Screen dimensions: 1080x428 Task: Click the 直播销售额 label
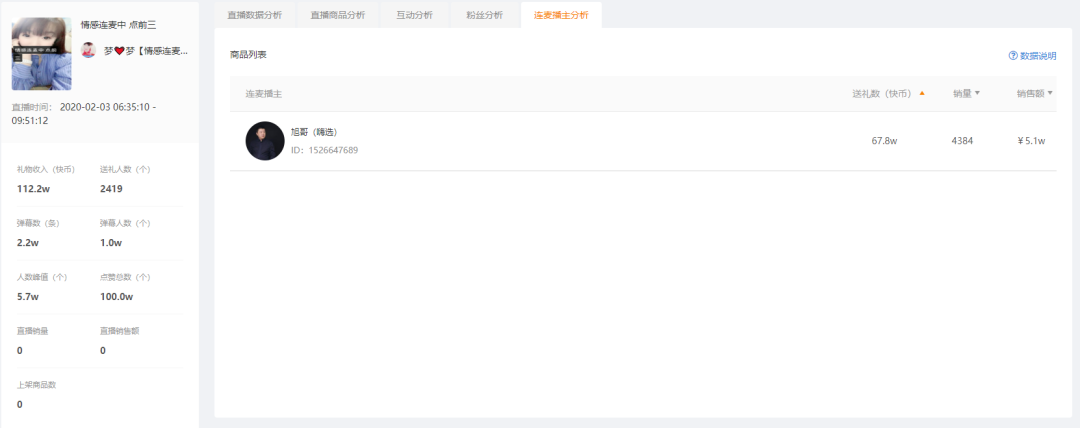(120, 331)
